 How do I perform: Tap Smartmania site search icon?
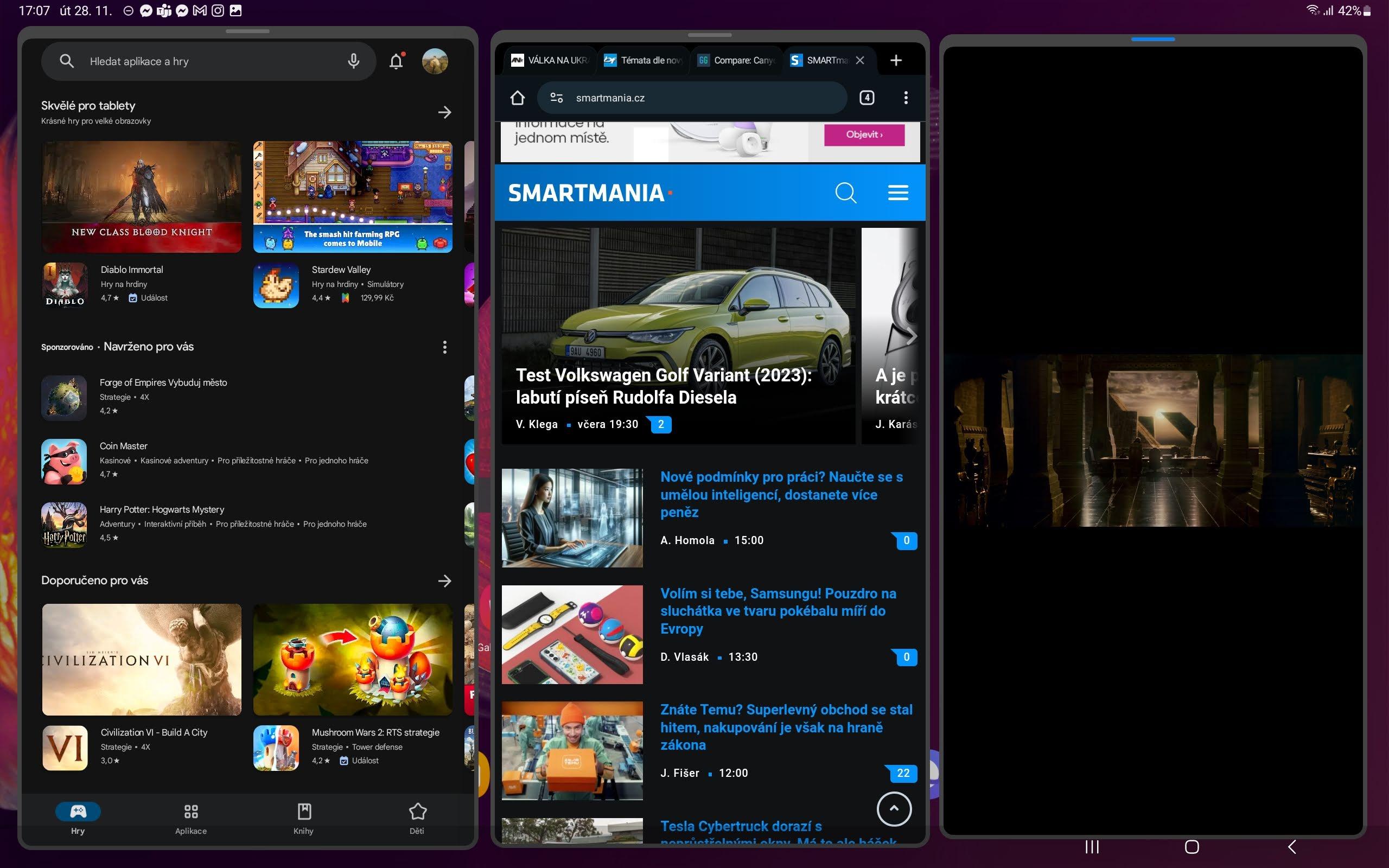[x=845, y=193]
